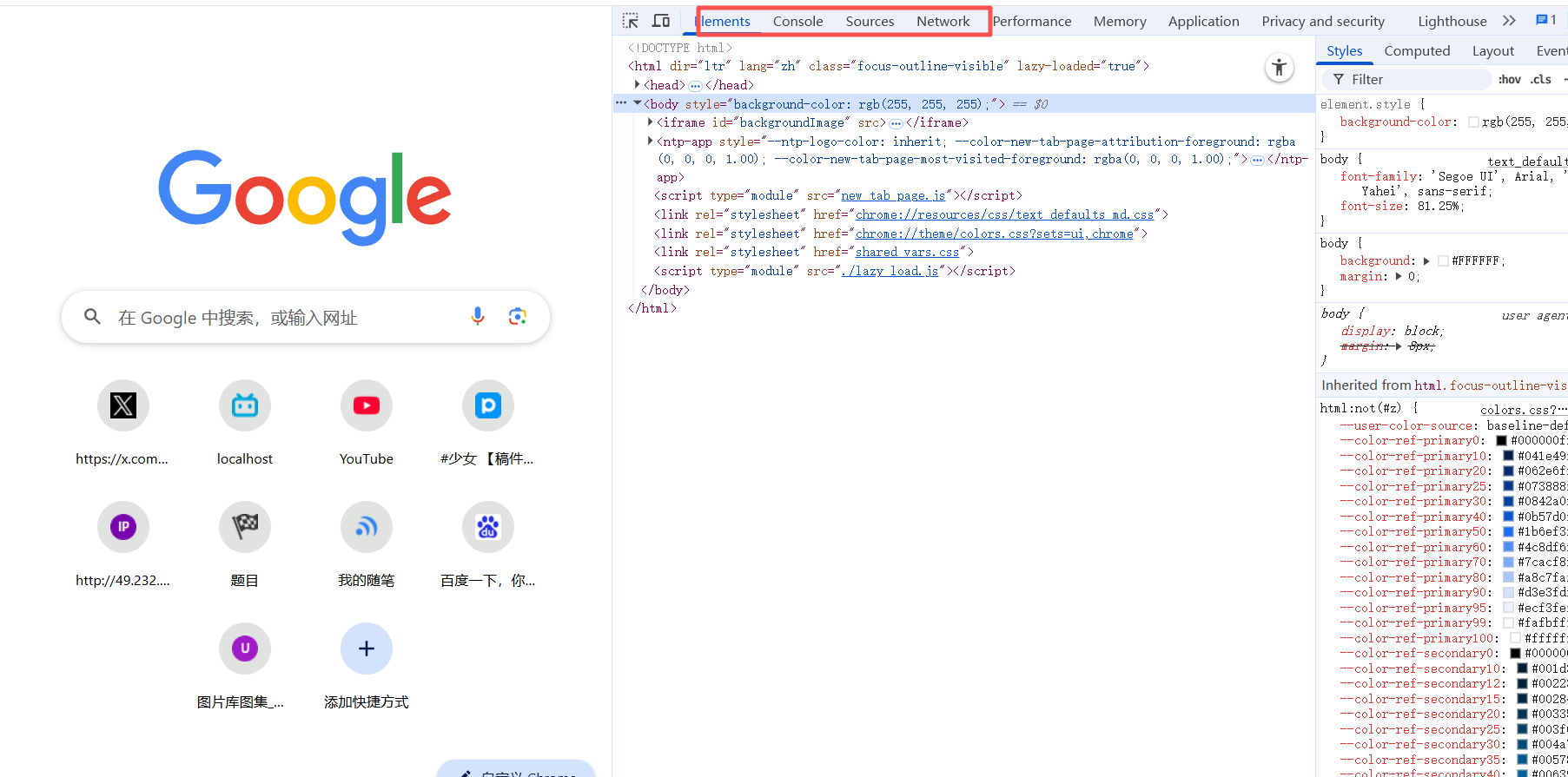Toggle :hov element state panel
Viewport: 1568px width, 777px height.
pos(1510,79)
